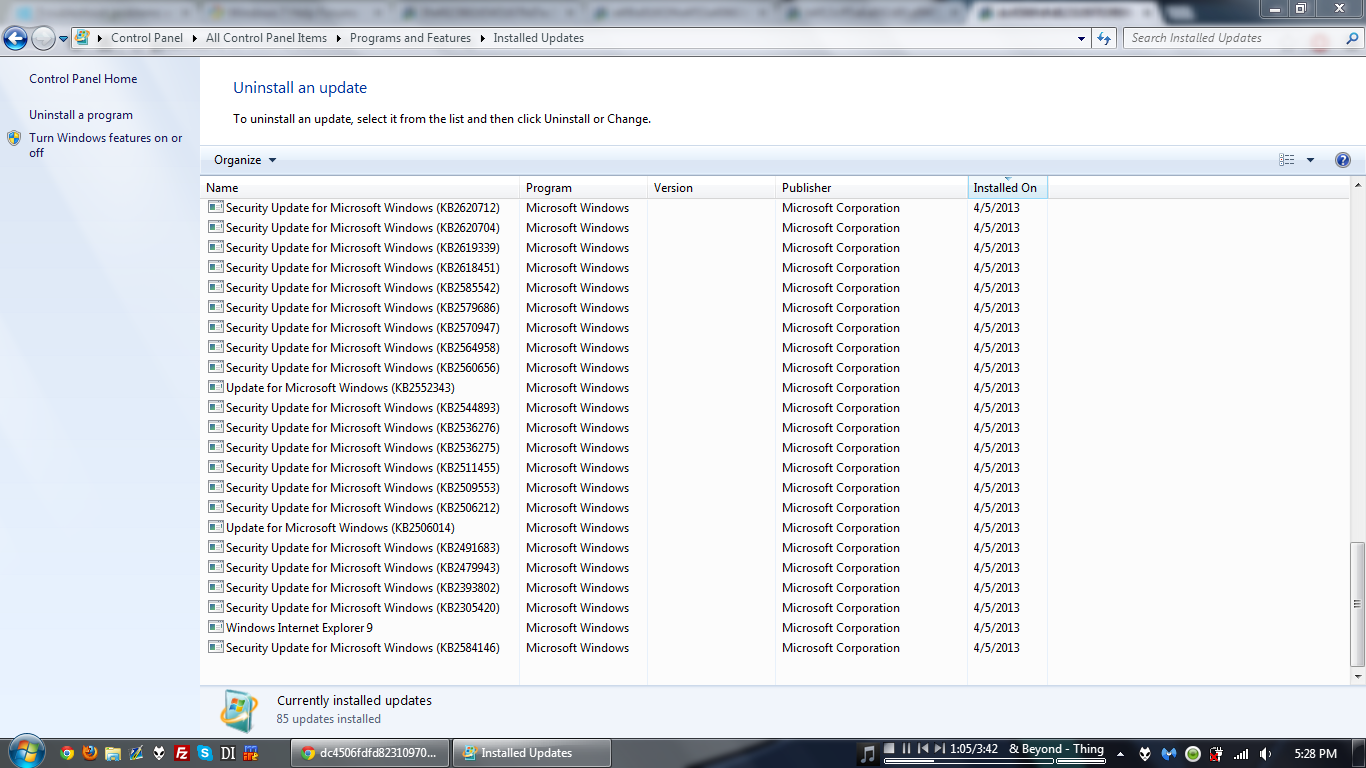Open Turn Windows features on or off

105,145
